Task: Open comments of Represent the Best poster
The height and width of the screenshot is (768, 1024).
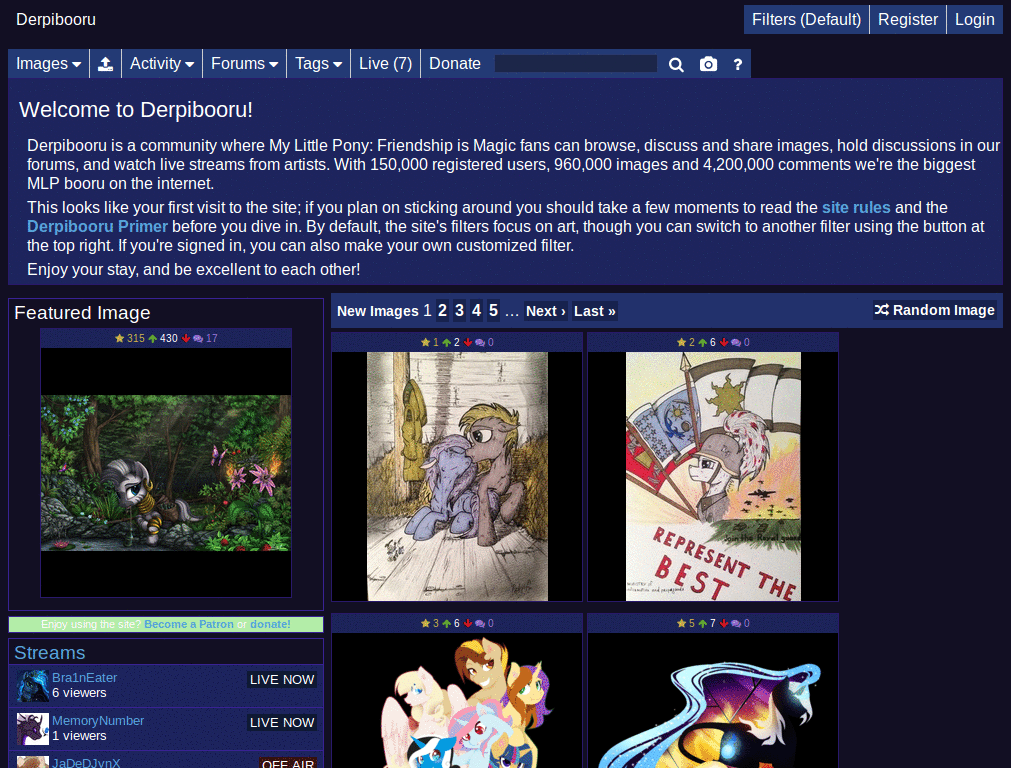Action: [x=741, y=342]
